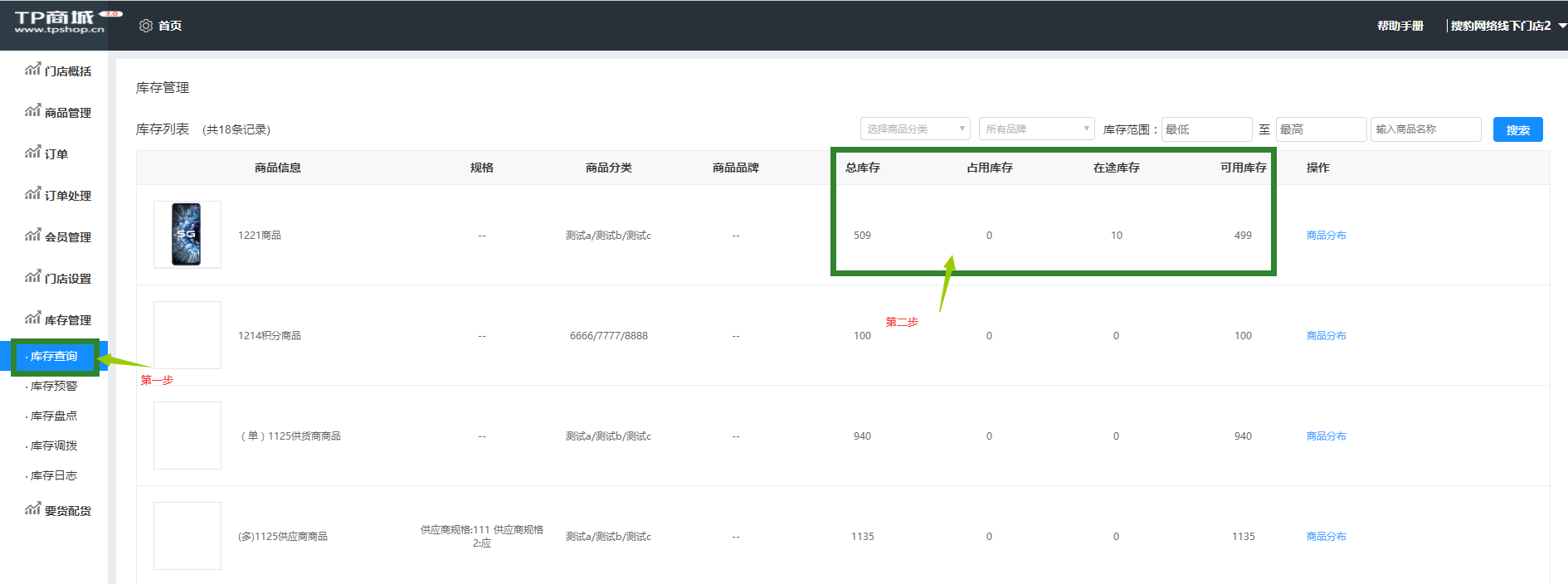Click the gear icon beside 首页
1568x584 pixels.
146,26
